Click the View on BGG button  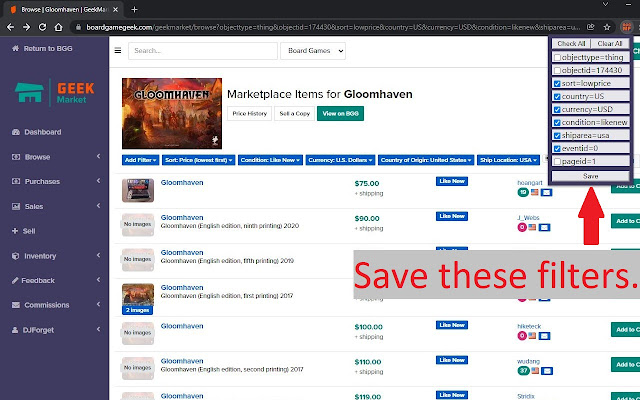(x=340, y=113)
